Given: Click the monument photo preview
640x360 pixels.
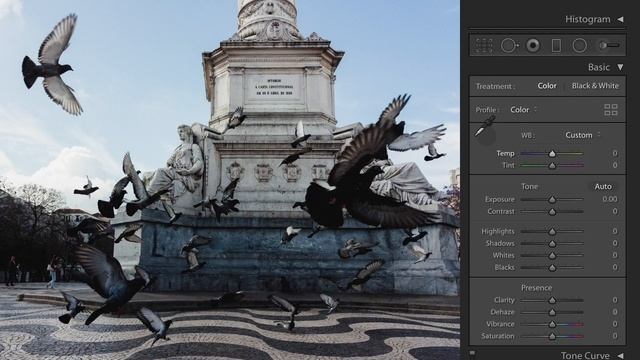Looking at the screenshot, I should [x=230, y=180].
